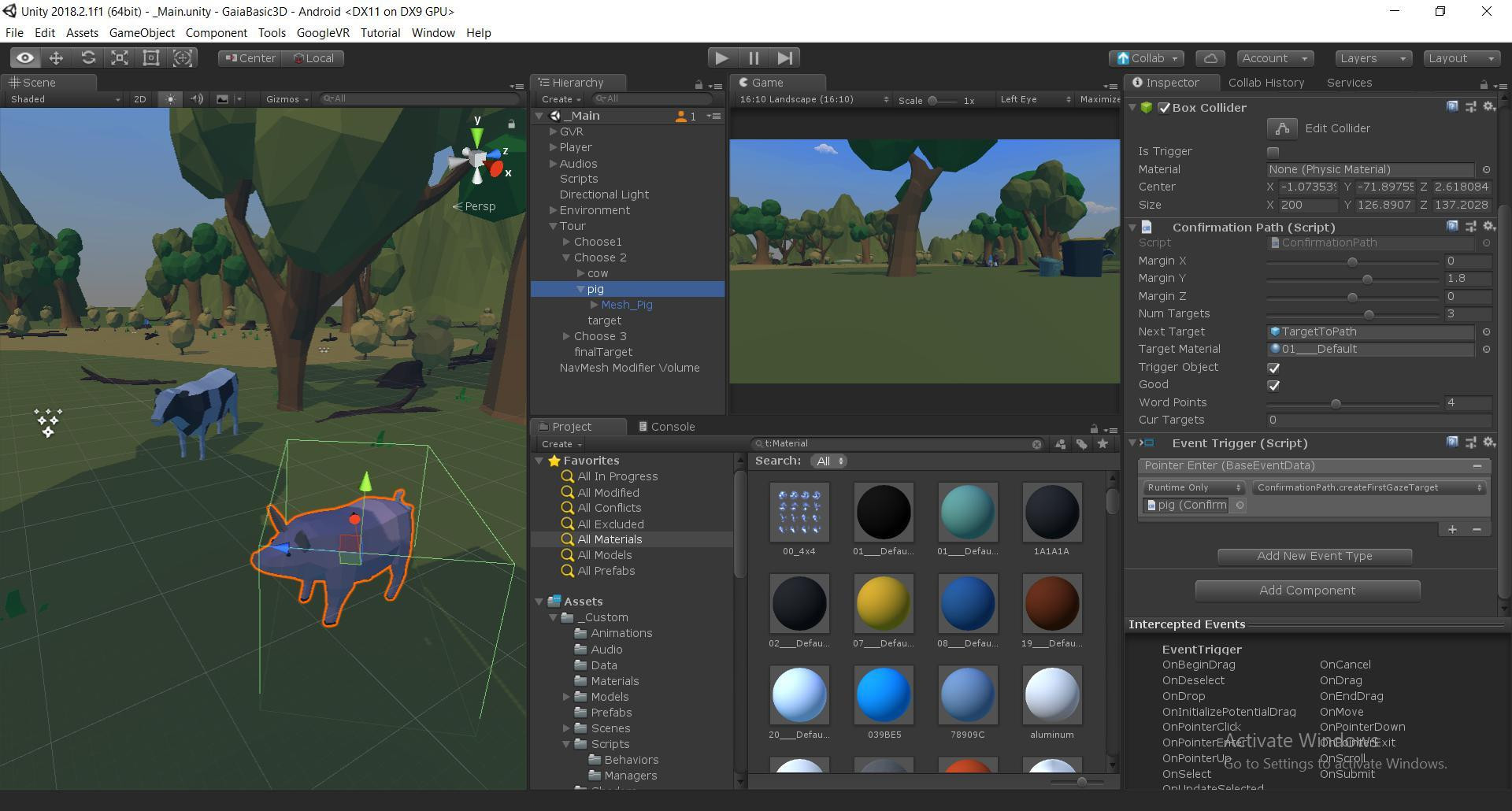Select the Scale tool
The image size is (1512, 811).
pos(120,58)
